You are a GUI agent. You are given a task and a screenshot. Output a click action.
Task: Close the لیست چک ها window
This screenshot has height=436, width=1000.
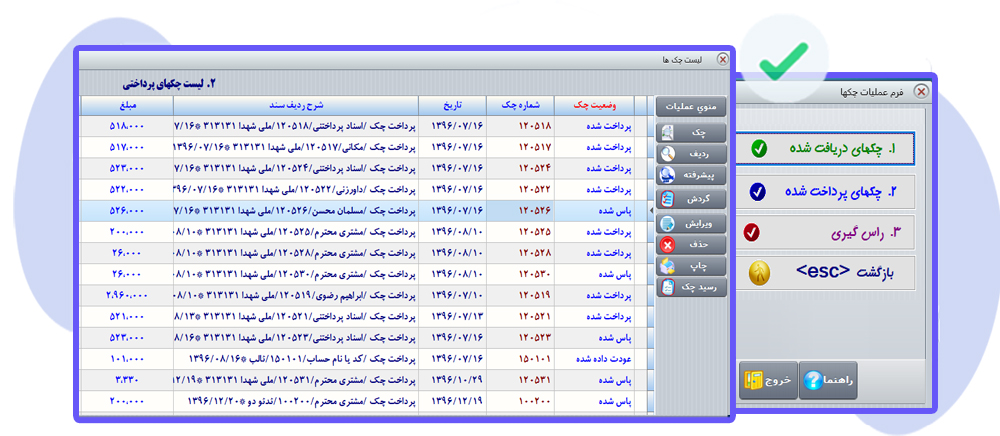tap(722, 59)
